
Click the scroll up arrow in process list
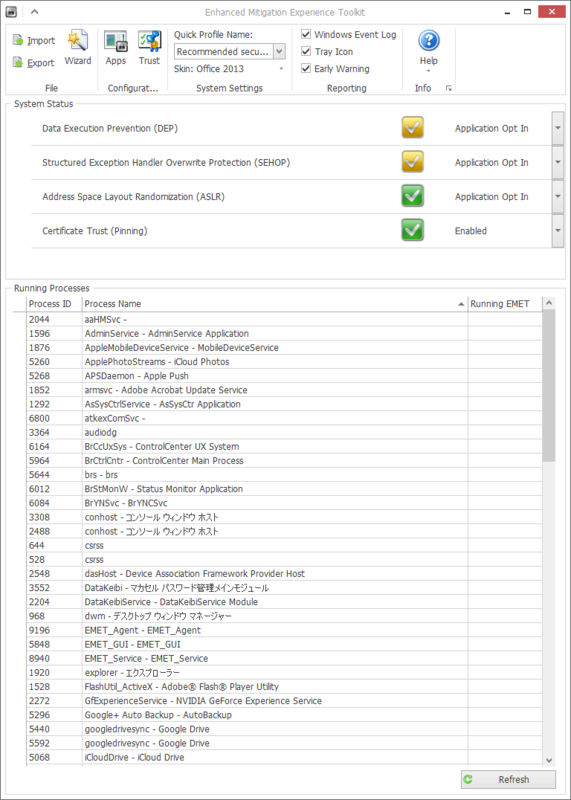pyautogui.click(x=549, y=304)
